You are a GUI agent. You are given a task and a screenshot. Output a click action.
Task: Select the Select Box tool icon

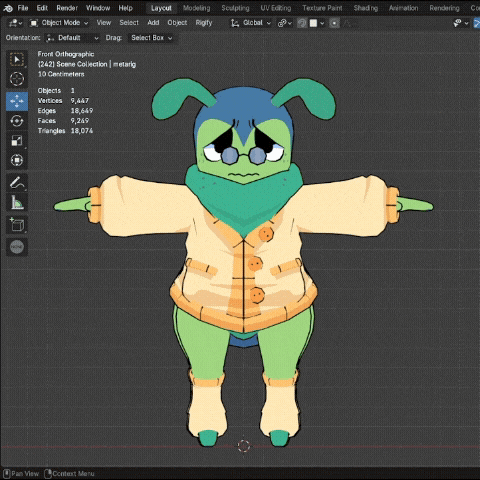click(x=17, y=60)
